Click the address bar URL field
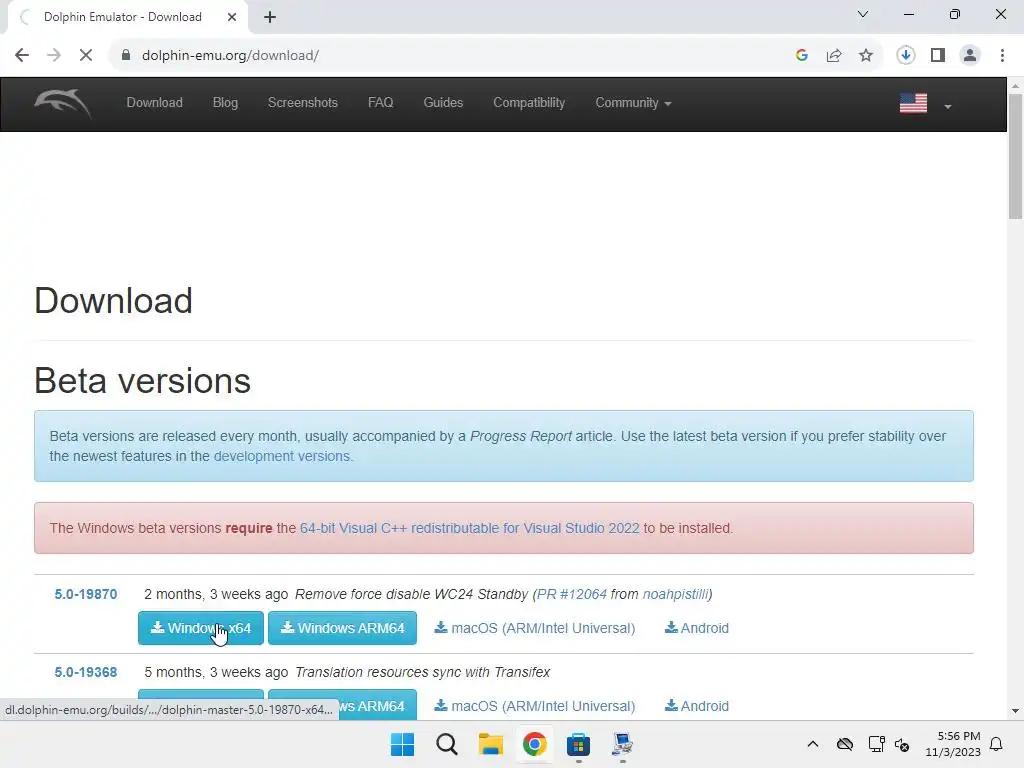Image resolution: width=1024 pixels, height=768 pixels. click(451, 56)
